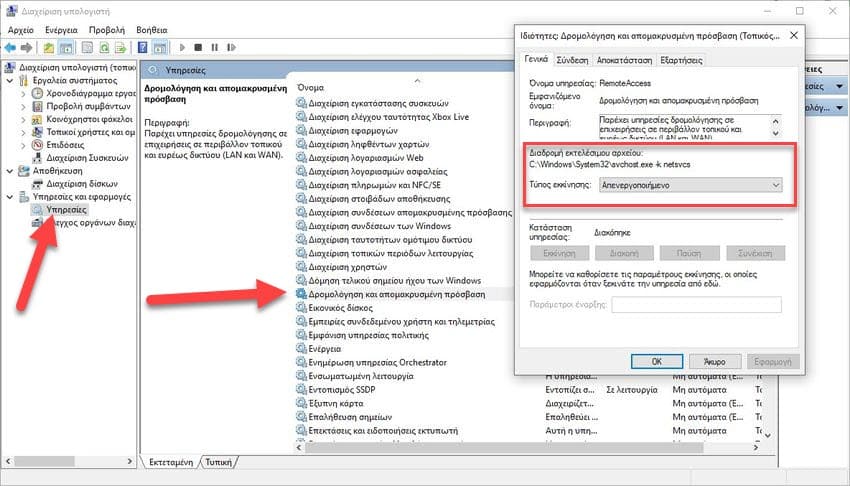
Task: Click the Παύση service button
Action: [688, 253]
